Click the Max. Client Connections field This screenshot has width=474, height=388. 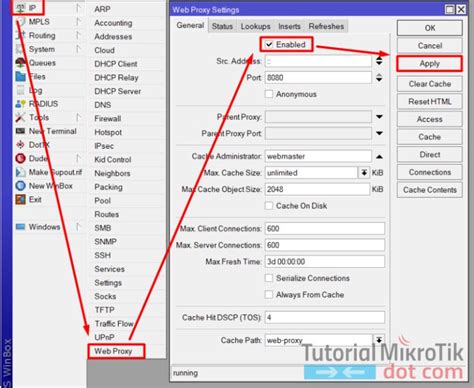tap(325, 228)
